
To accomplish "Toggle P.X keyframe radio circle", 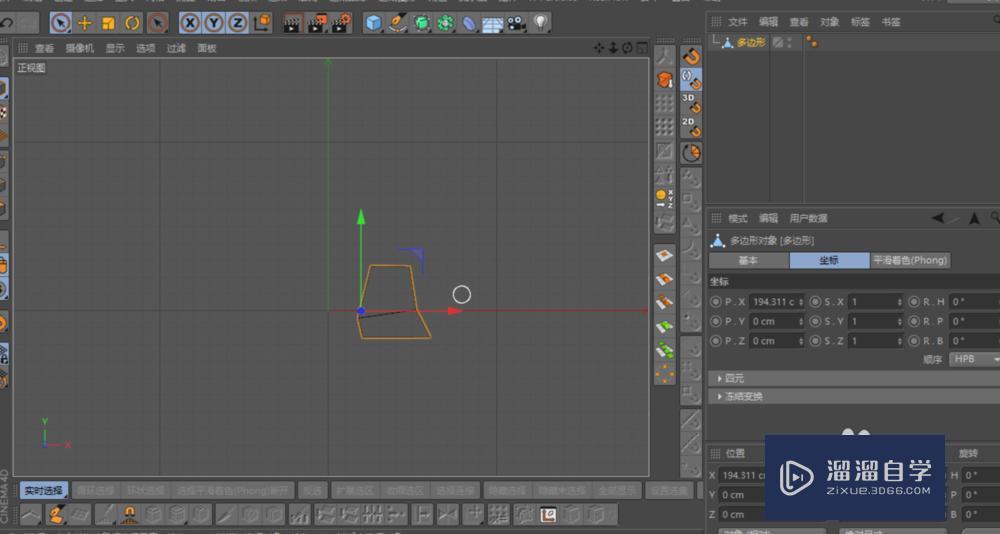I will pos(716,302).
